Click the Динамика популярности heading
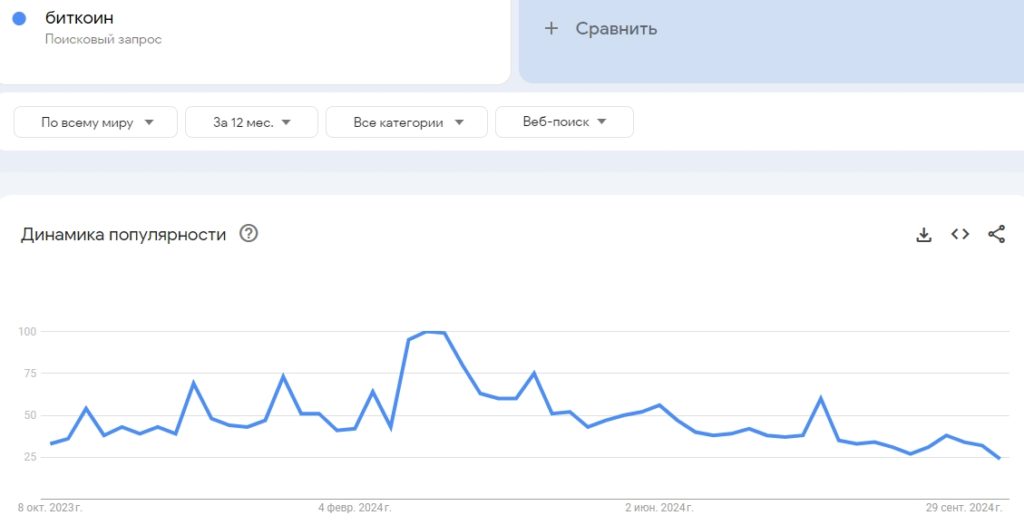Image resolution: width=1024 pixels, height=525 pixels. (123, 234)
